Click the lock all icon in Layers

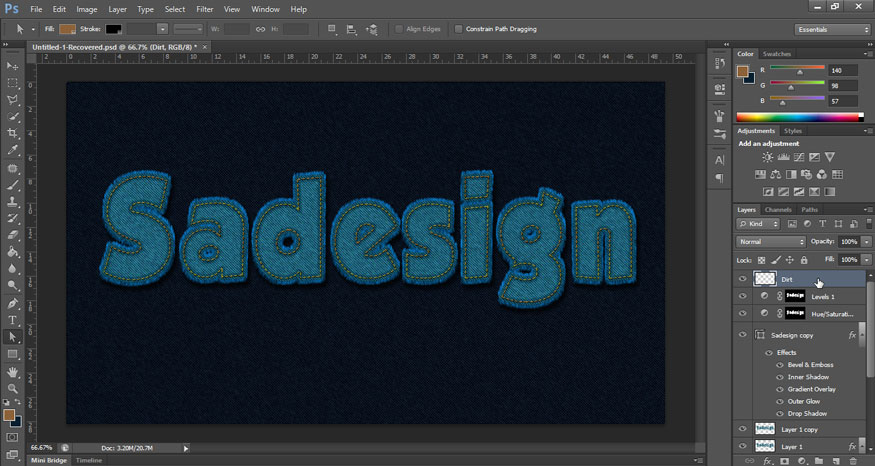[x=804, y=260]
